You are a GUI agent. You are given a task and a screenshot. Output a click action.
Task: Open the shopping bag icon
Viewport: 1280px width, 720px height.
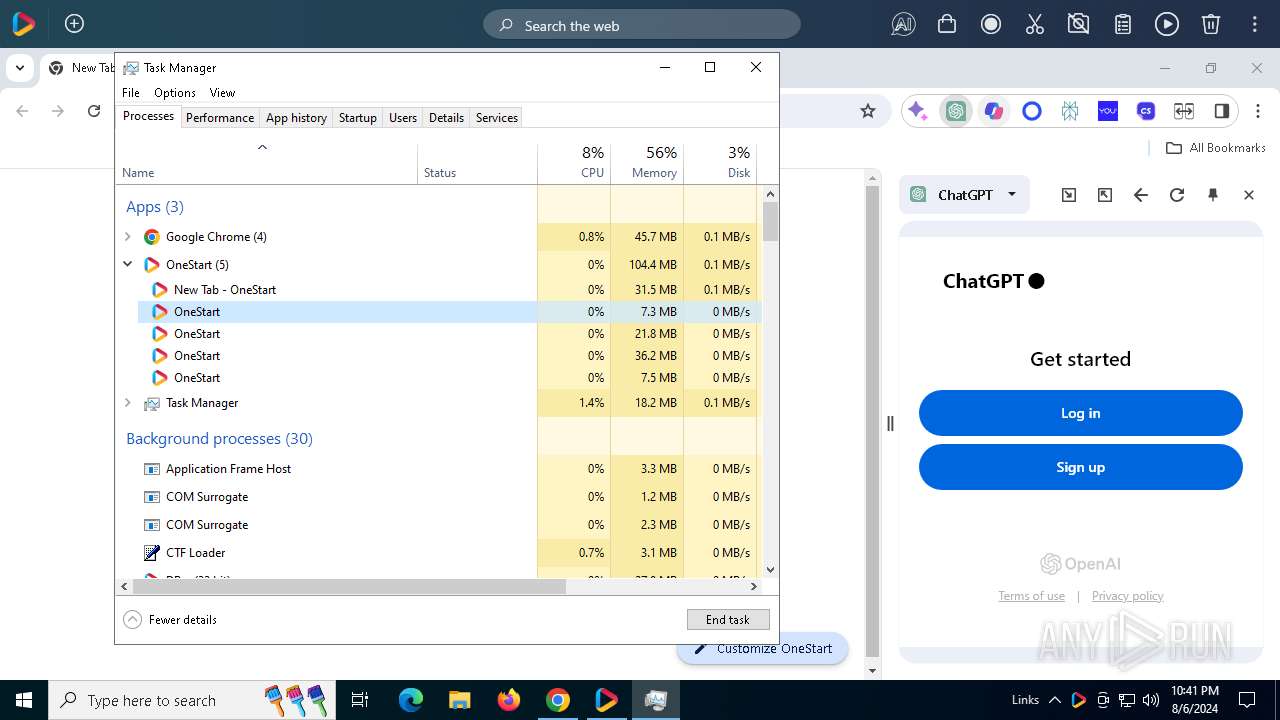(947, 25)
